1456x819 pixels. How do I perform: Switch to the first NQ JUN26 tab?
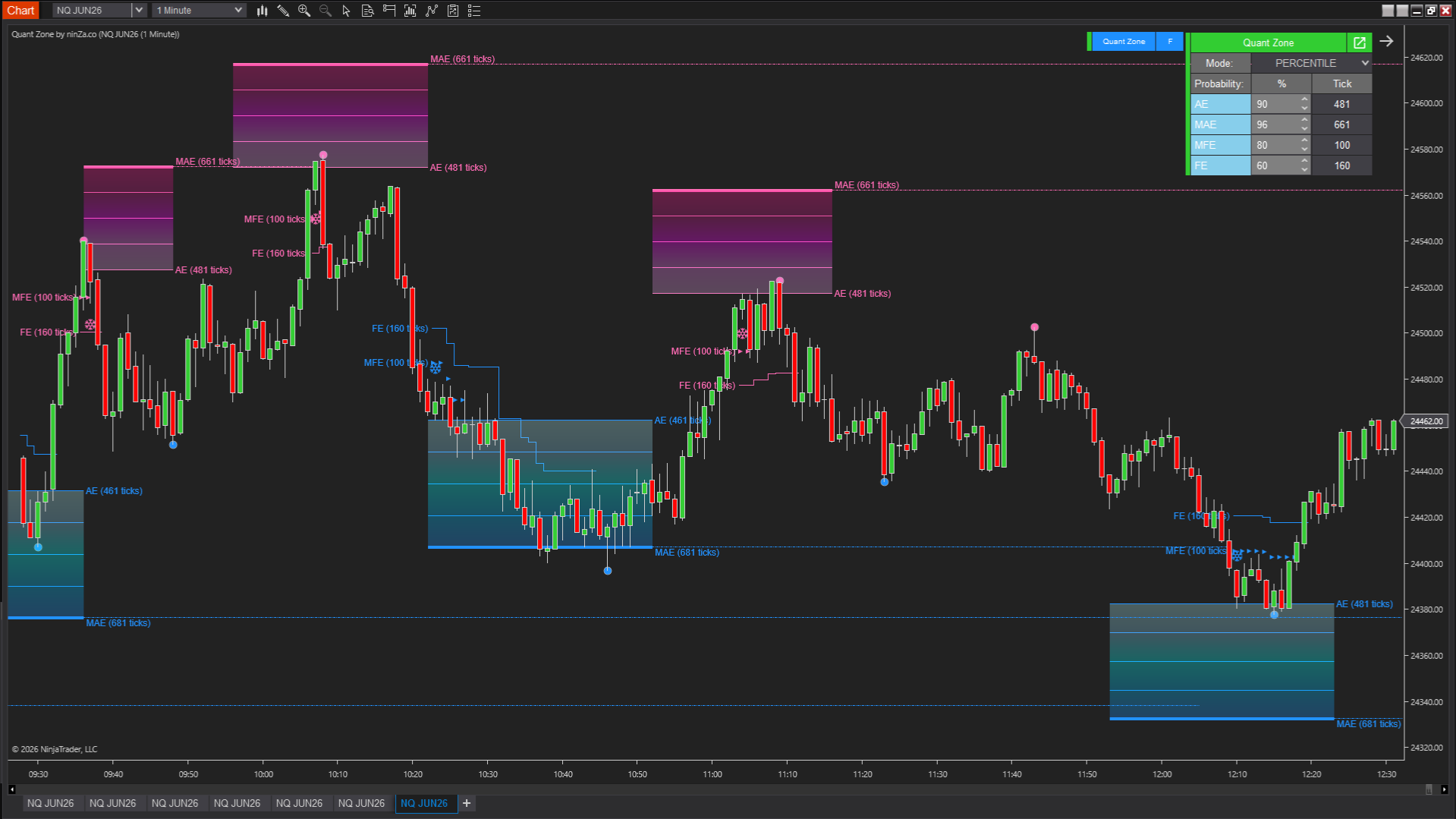[x=51, y=803]
